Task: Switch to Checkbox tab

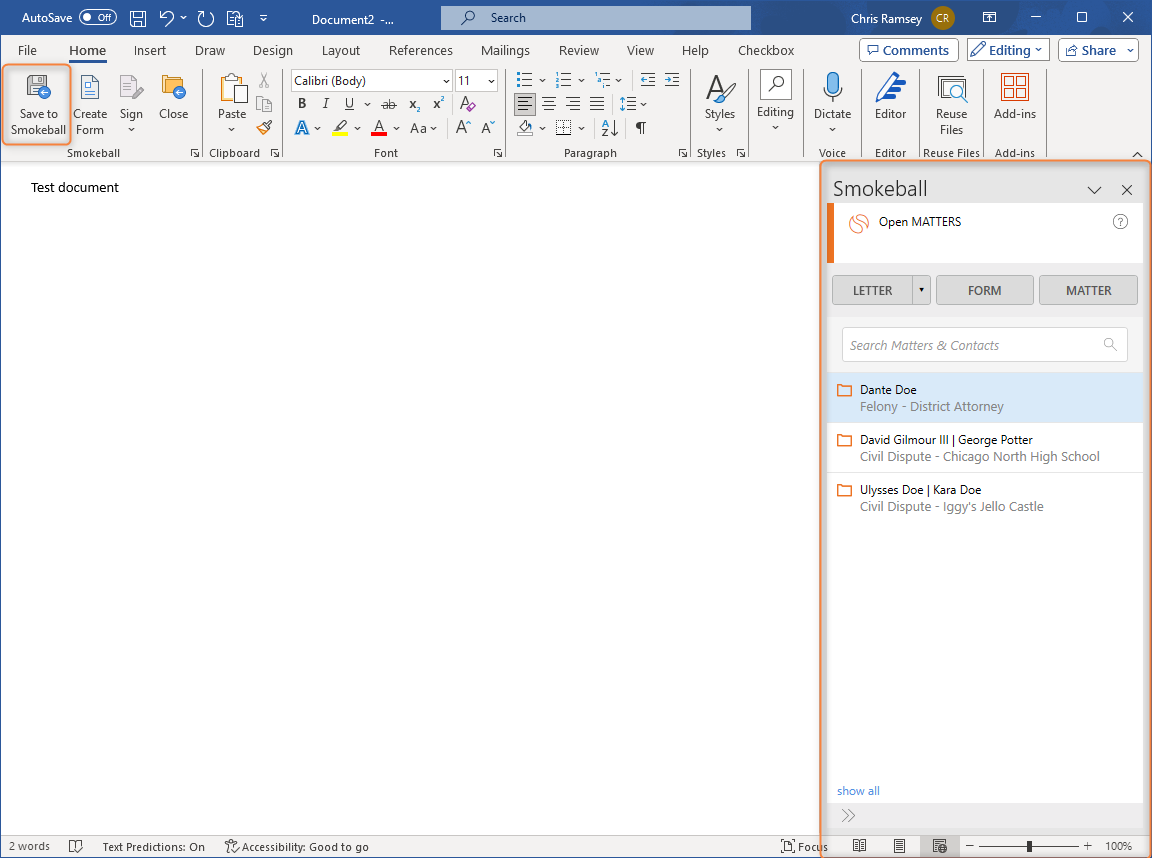Action: pos(766,50)
